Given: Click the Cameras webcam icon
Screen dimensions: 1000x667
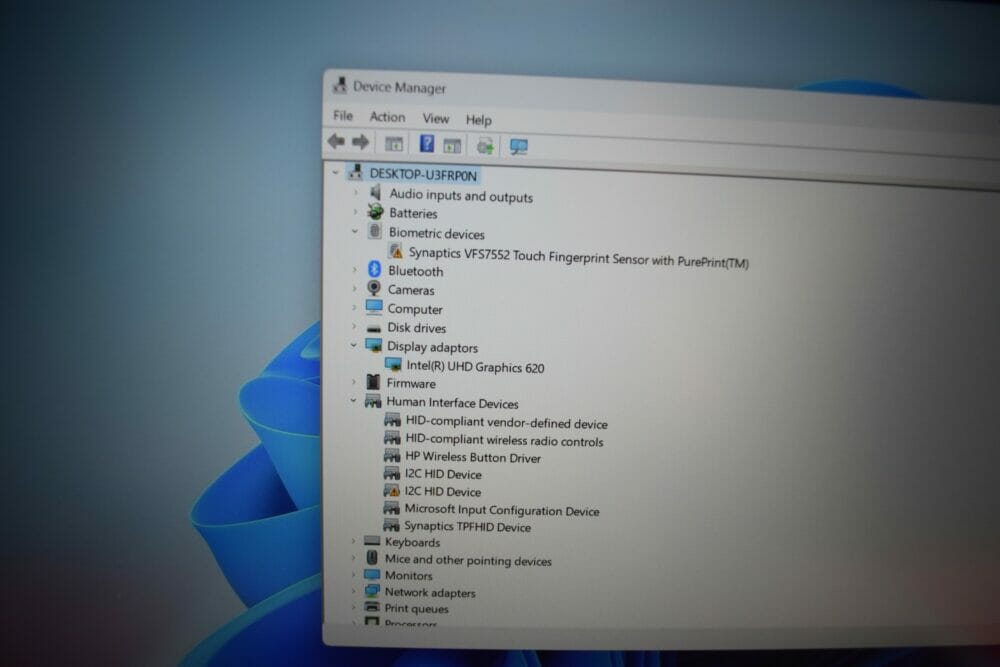Looking at the screenshot, I should pos(374,288).
